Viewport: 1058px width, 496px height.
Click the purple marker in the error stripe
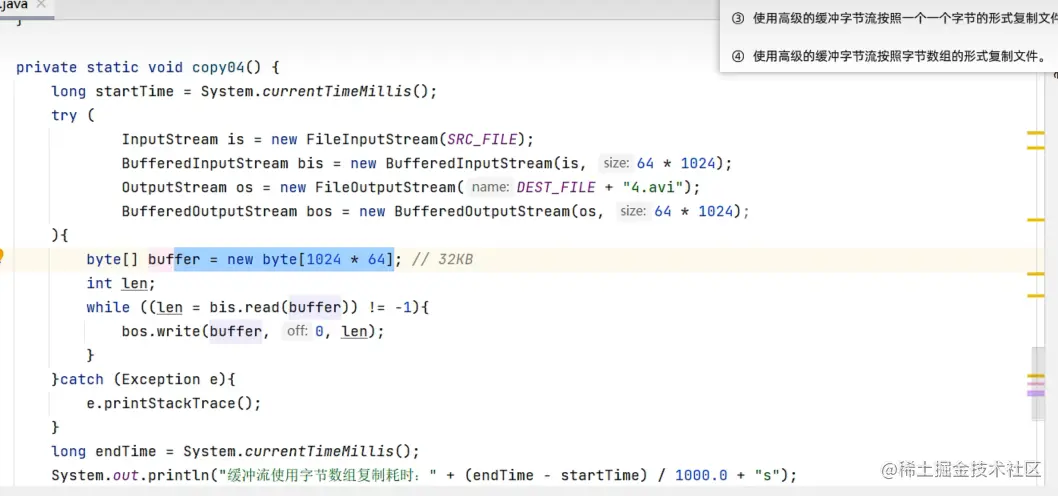(x=1035, y=393)
